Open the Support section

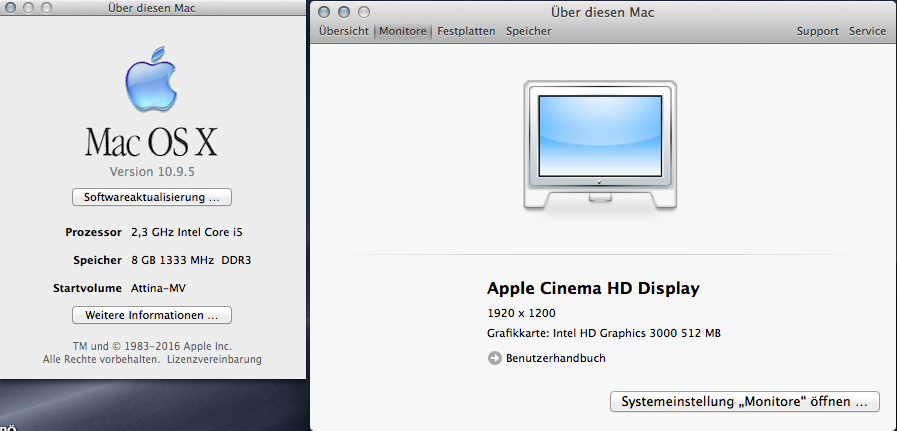[817, 31]
